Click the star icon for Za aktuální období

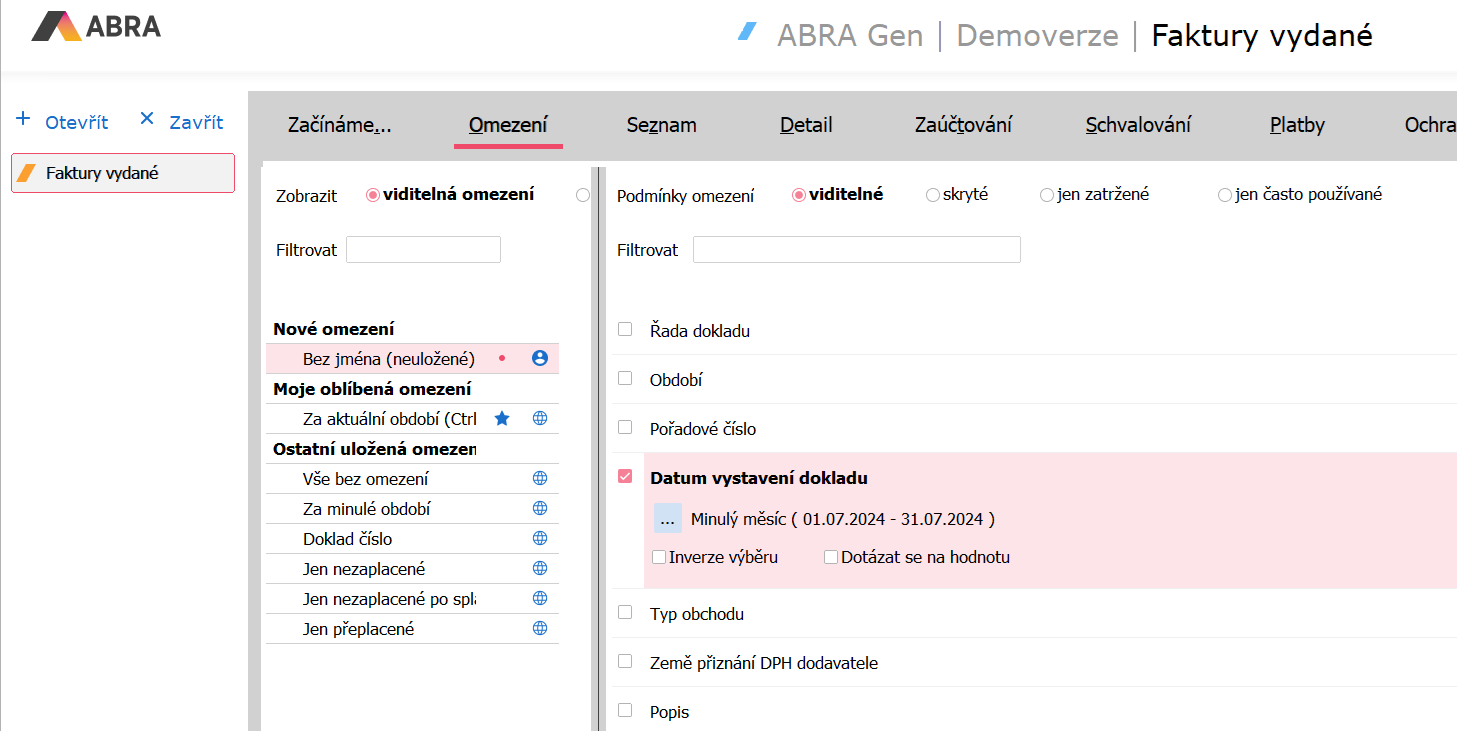502,418
